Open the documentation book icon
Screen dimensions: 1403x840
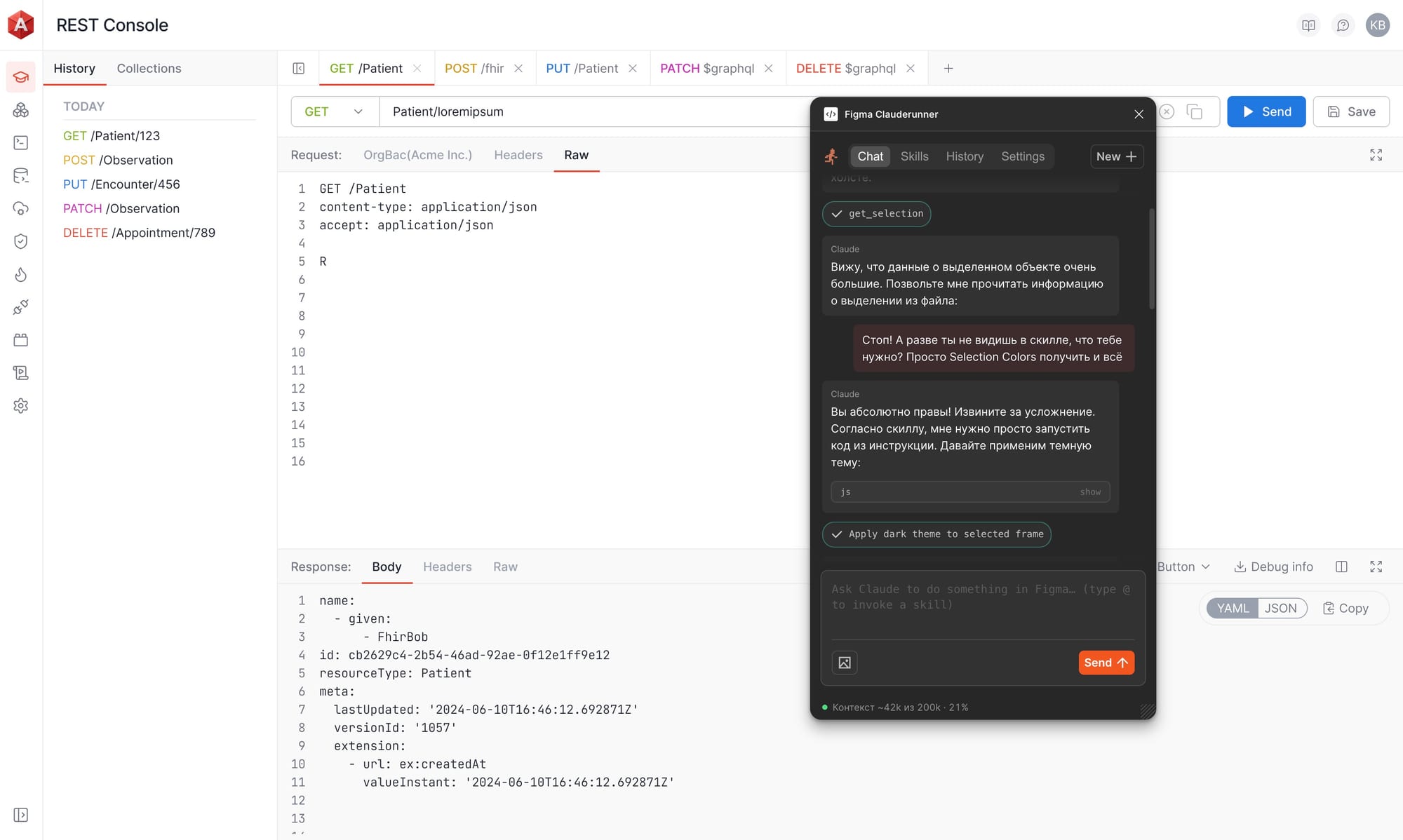point(1309,25)
